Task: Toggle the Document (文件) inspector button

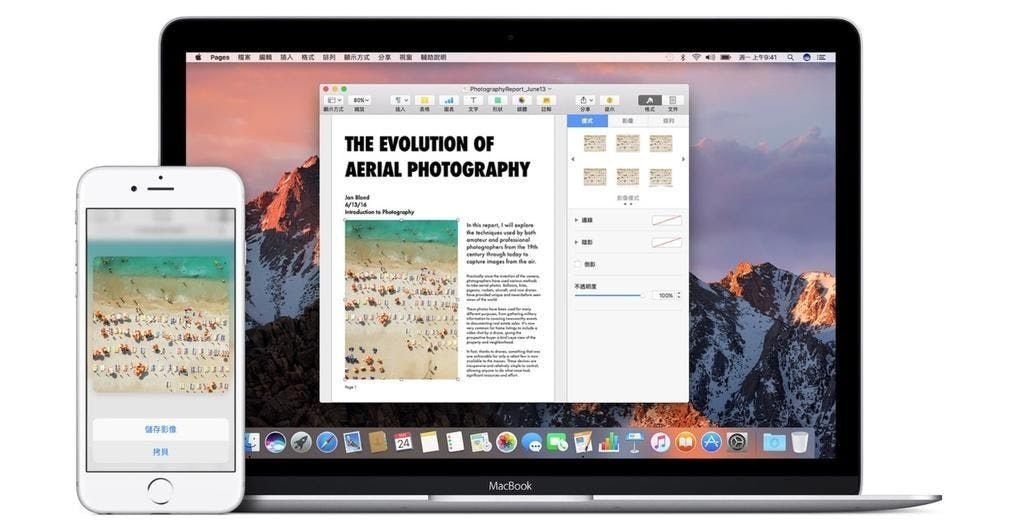Action: click(673, 101)
